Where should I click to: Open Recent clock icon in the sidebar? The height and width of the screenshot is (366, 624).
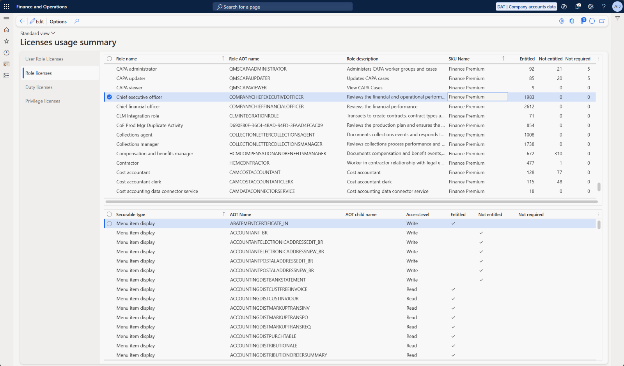[6, 53]
